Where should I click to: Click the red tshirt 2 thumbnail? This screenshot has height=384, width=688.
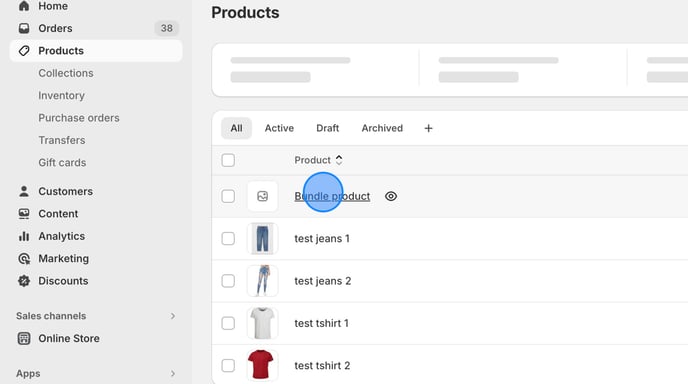pos(262,365)
